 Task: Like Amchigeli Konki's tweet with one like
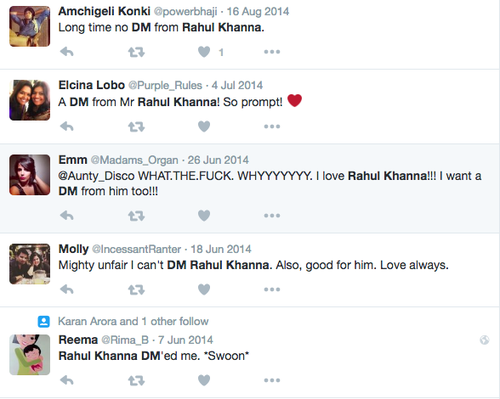[204, 52]
